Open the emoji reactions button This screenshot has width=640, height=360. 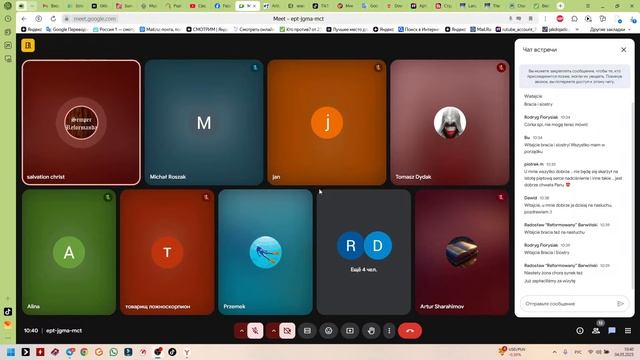(x=329, y=331)
